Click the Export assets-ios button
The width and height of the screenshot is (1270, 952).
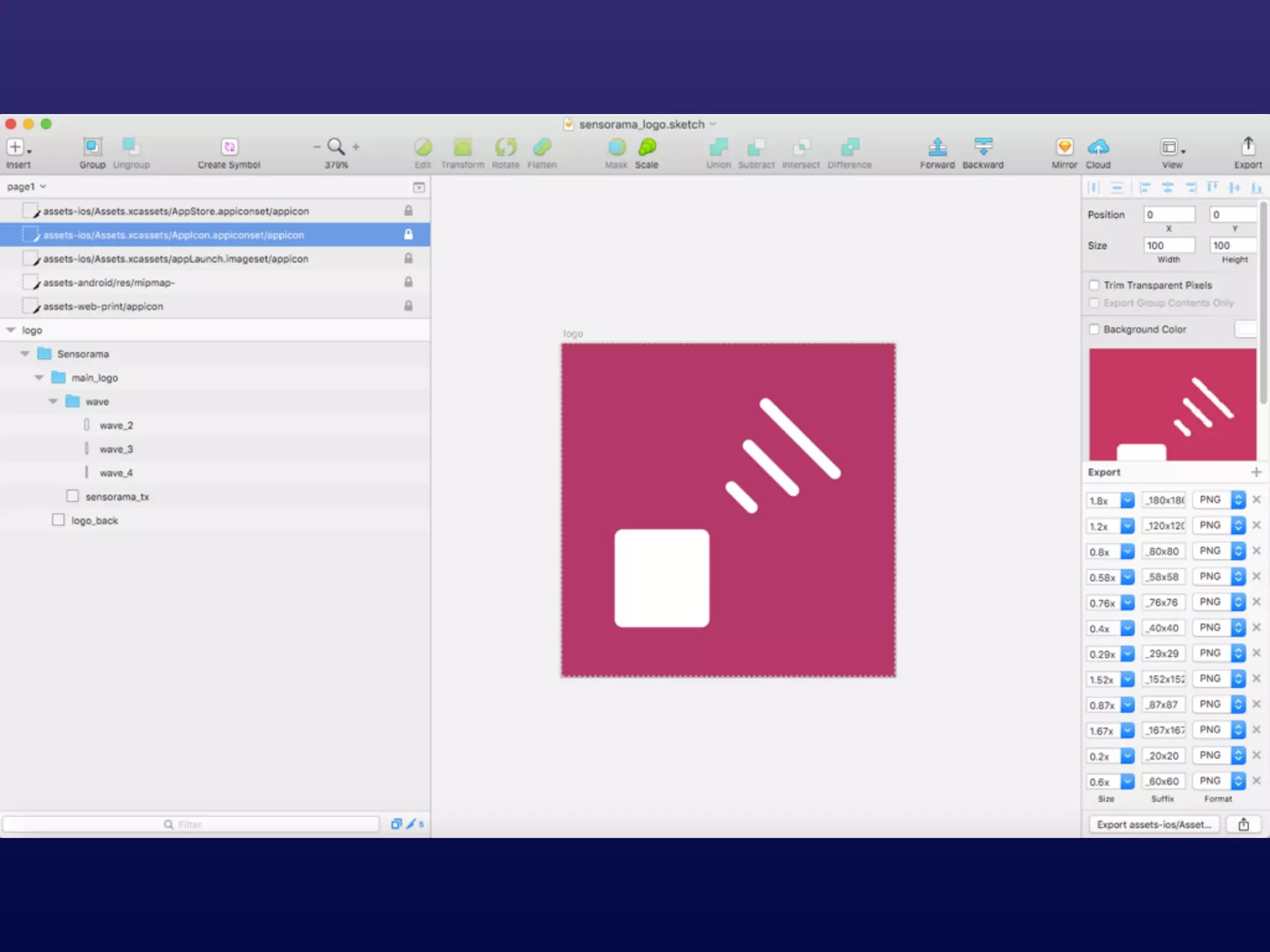(x=1153, y=824)
